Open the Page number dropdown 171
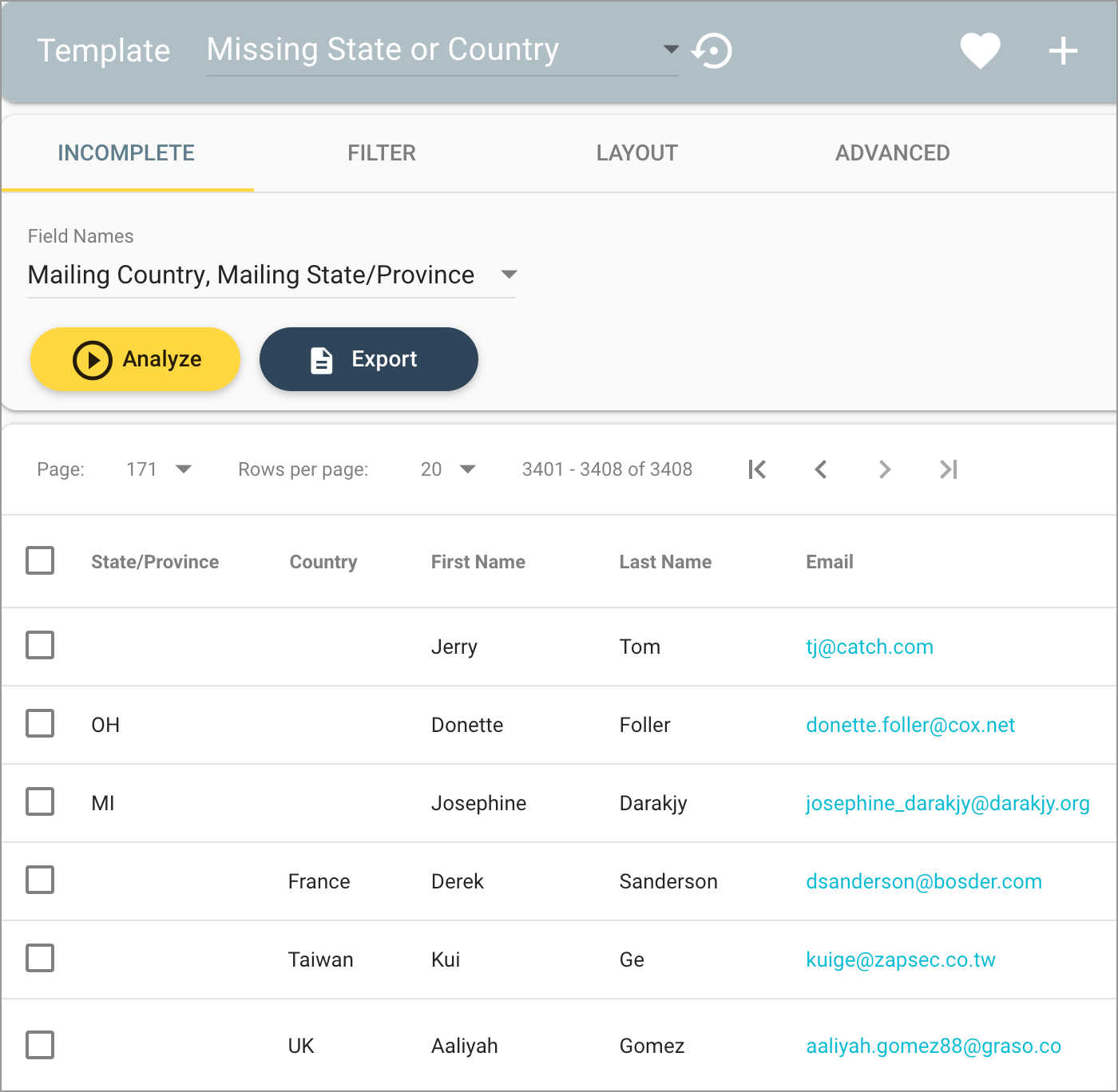The width and height of the screenshot is (1118, 1092). pyautogui.click(x=158, y=469)
